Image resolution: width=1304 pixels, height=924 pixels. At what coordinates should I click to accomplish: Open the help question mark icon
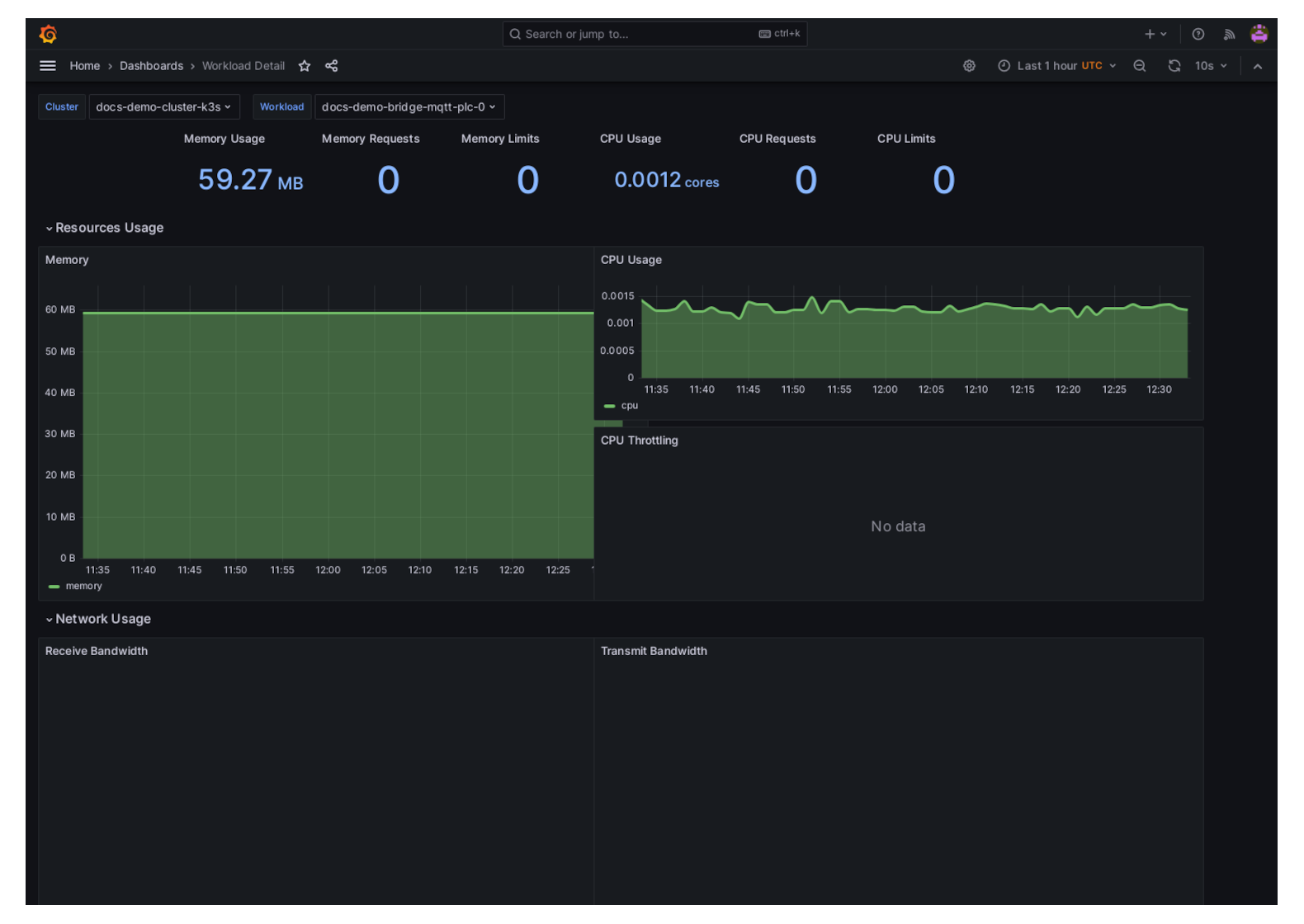pyautogui.click(x=1198, y=34)
